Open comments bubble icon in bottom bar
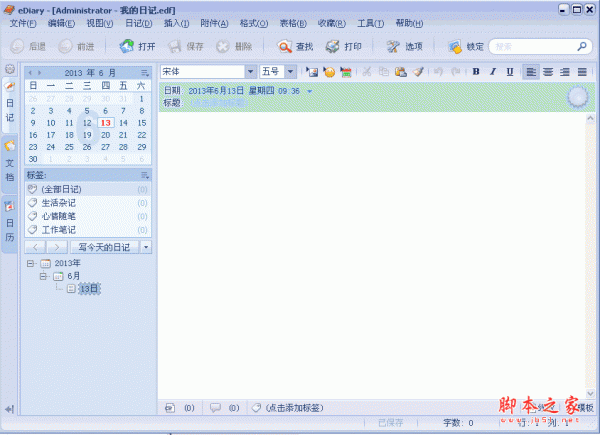600x435 pixels. (x=215, y=408)
